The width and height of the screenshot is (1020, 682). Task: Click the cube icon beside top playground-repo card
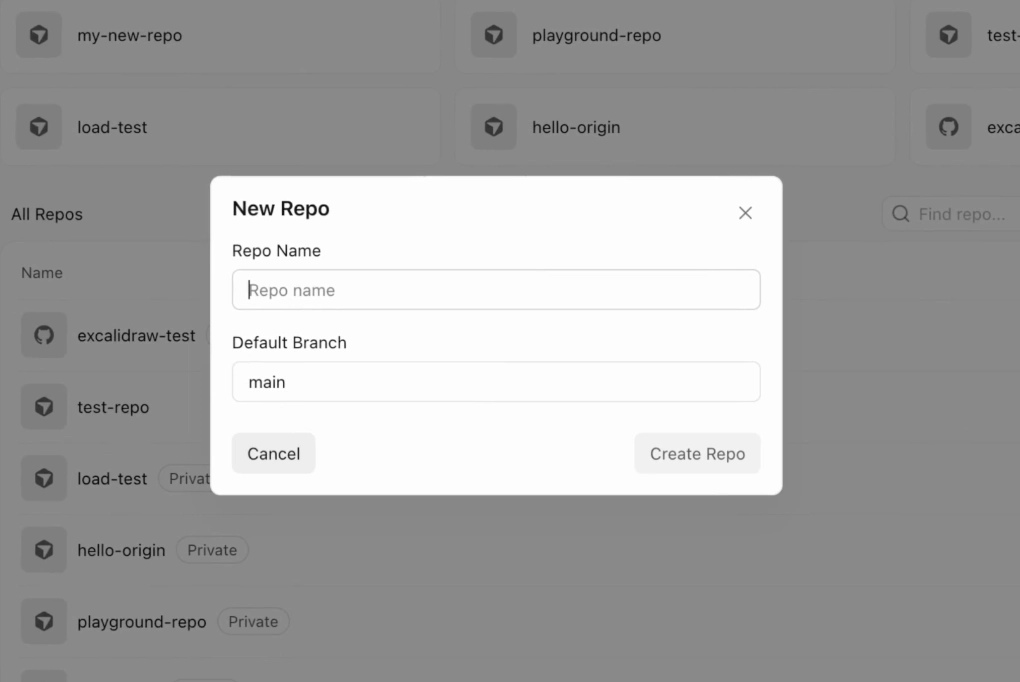click(494, 35)
